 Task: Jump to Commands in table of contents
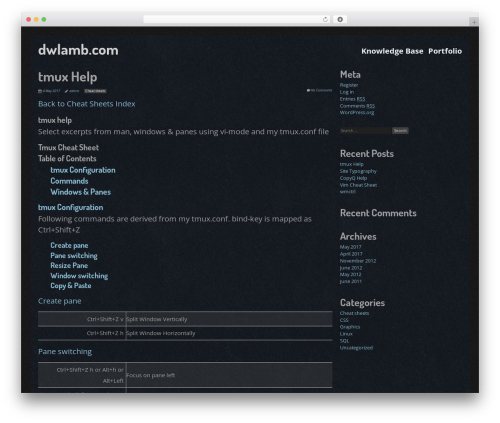click(69, 181)
